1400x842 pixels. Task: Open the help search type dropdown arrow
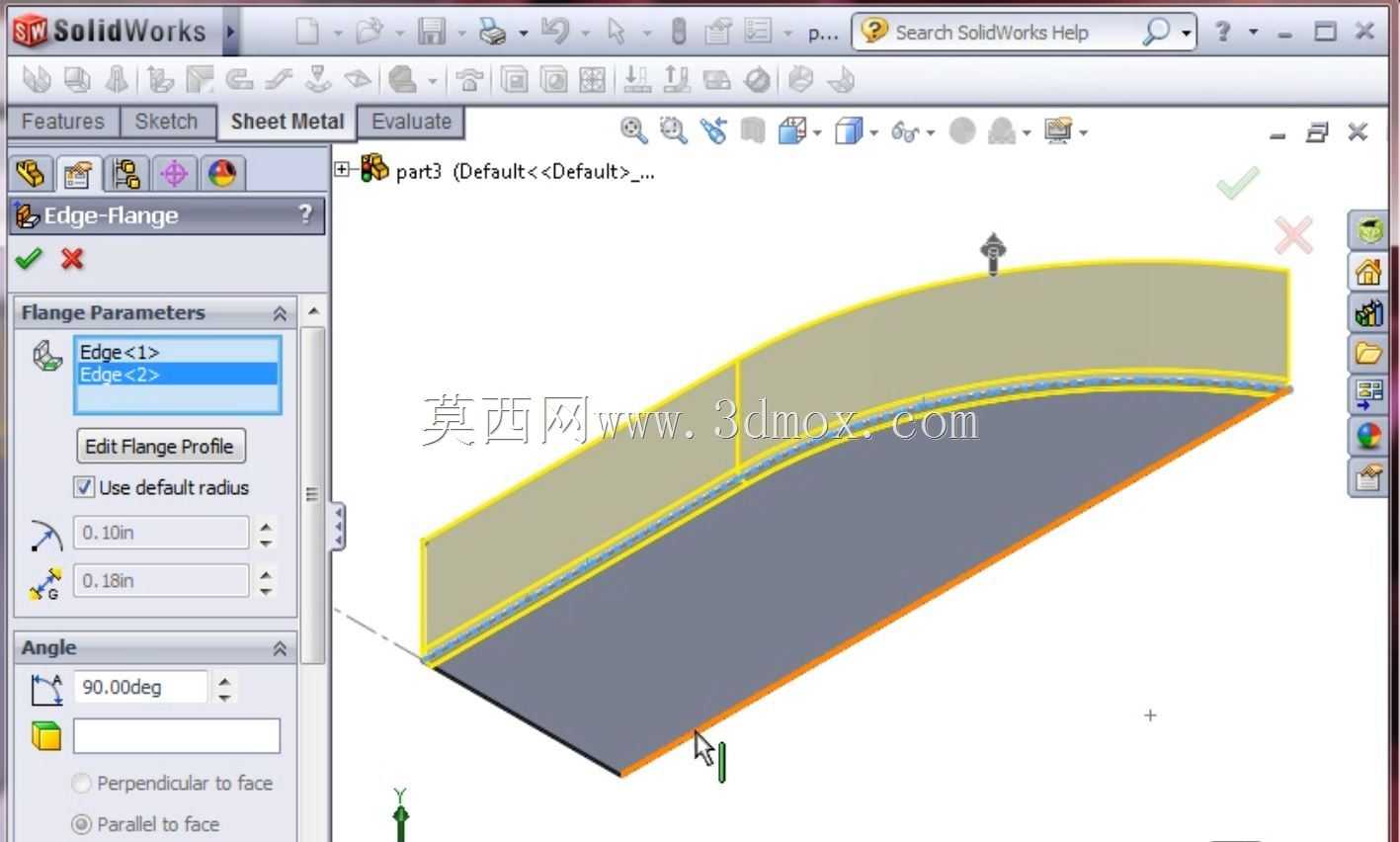coord(1186,33)
